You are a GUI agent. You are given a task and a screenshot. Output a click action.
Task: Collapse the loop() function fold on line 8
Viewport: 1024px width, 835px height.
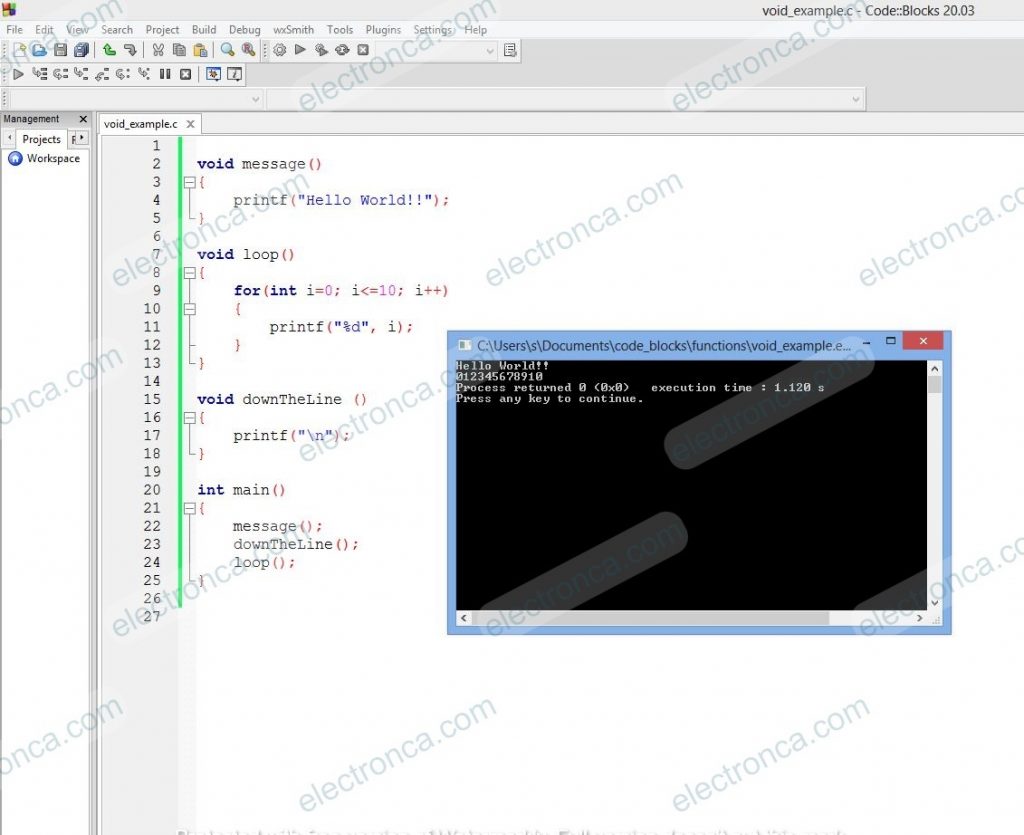pos(190,273)
